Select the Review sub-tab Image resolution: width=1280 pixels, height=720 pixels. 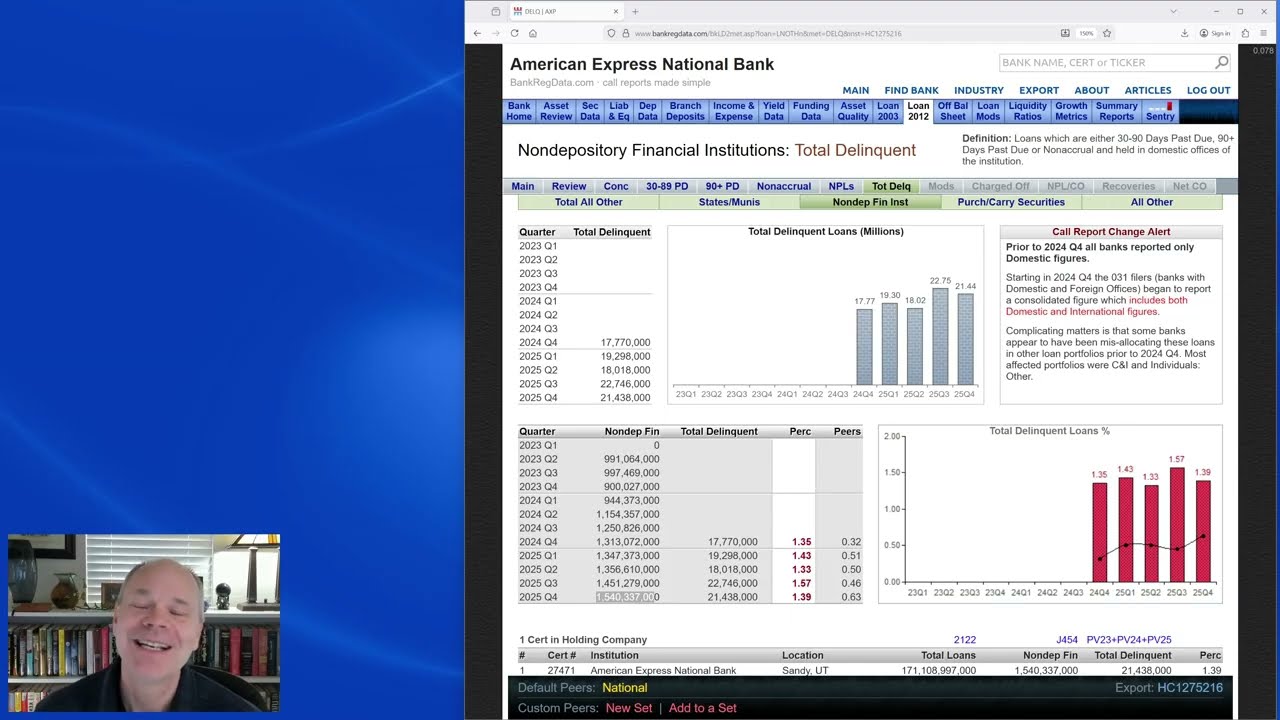(569, 186)
